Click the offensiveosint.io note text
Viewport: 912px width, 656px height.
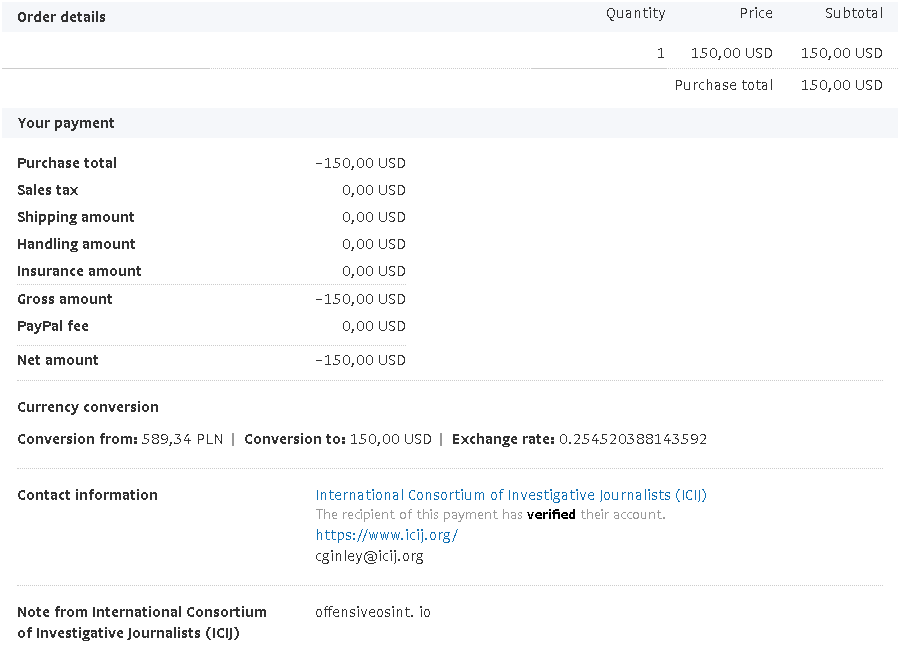[x=372, y=612]
